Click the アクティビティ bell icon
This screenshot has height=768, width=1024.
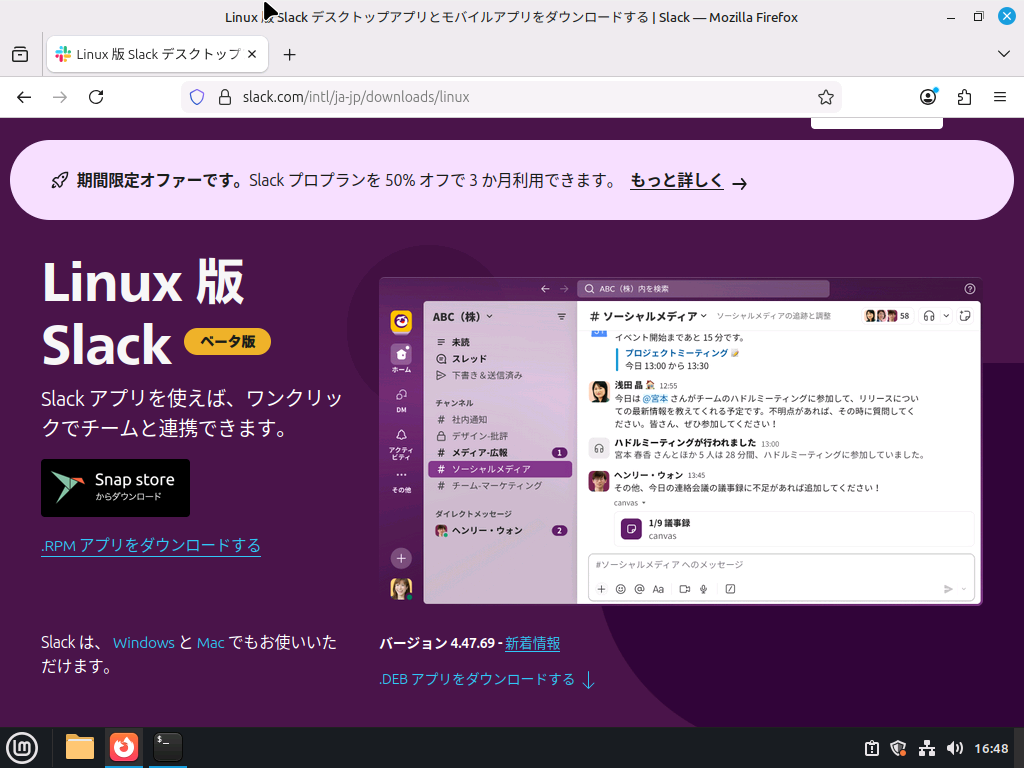point(399,433)
